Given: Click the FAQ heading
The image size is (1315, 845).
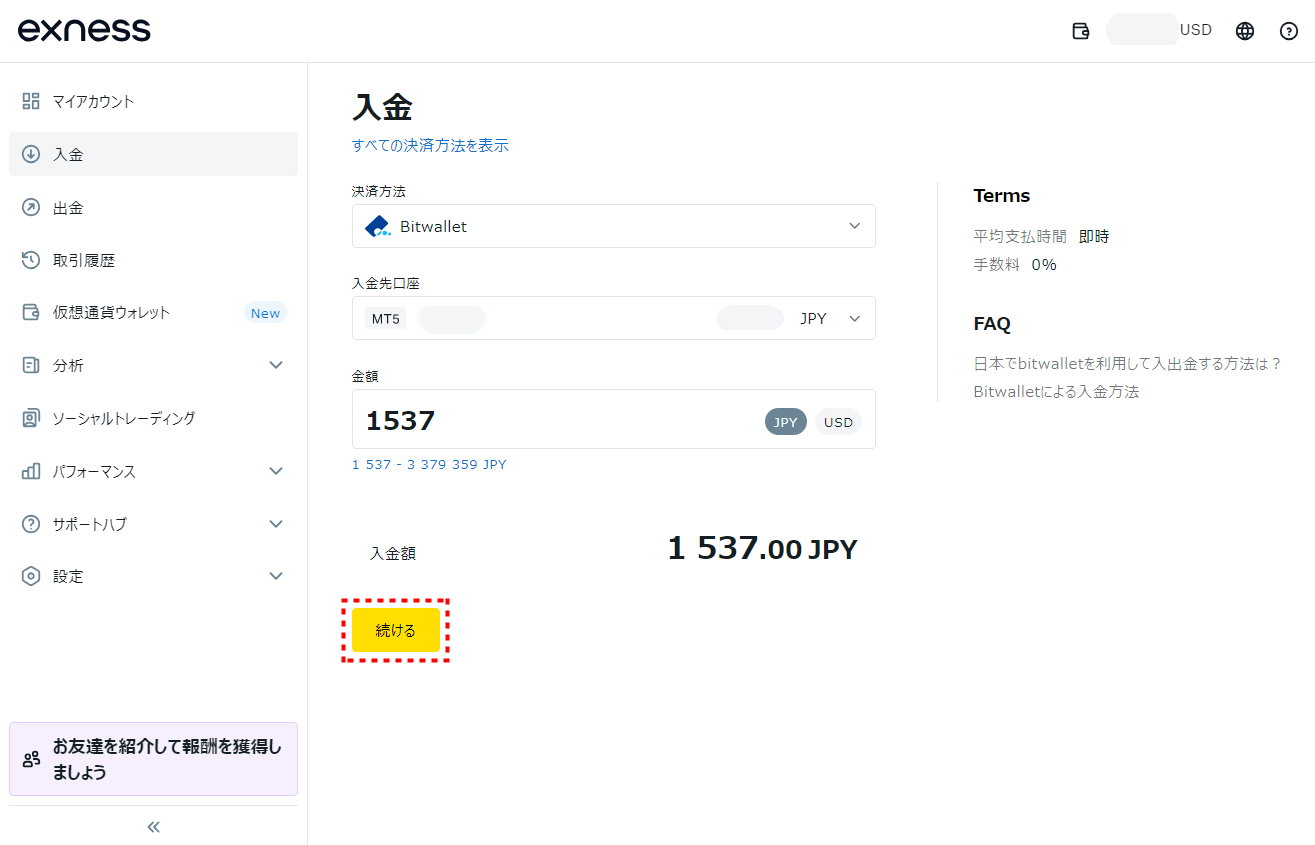Looking at the screenshot, I should pyautogui.click(x=992, y=324).
